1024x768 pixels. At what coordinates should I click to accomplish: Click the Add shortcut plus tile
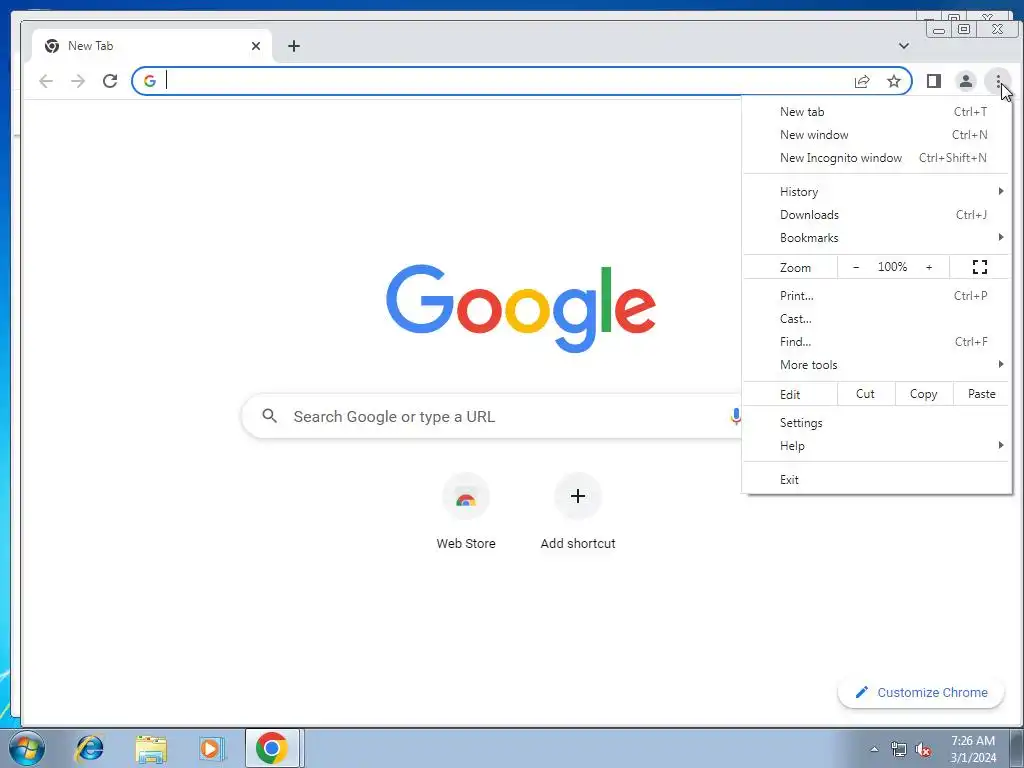[578, 512]
